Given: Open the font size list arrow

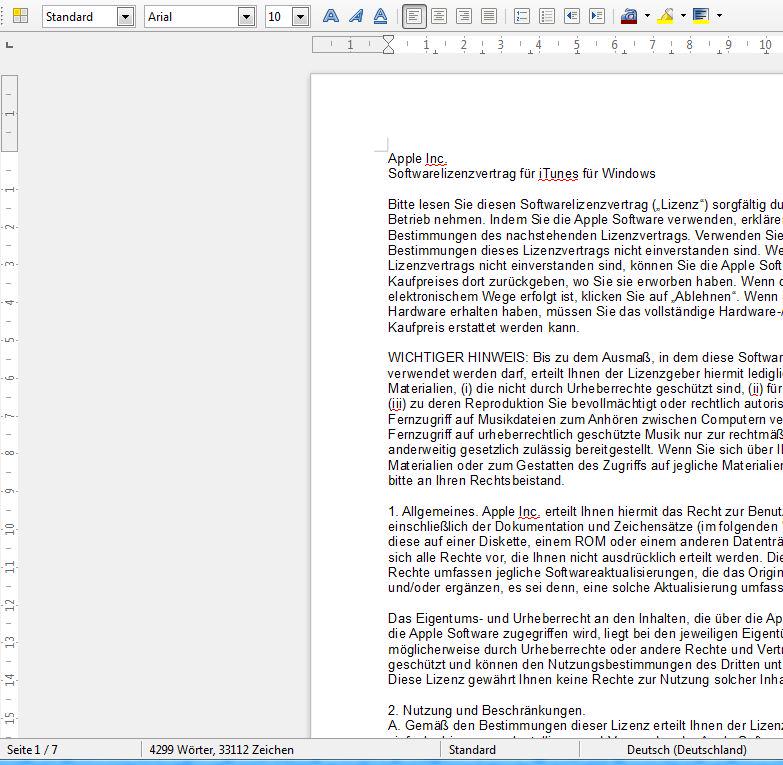Looking at the screenshot, I should [300, 17].
